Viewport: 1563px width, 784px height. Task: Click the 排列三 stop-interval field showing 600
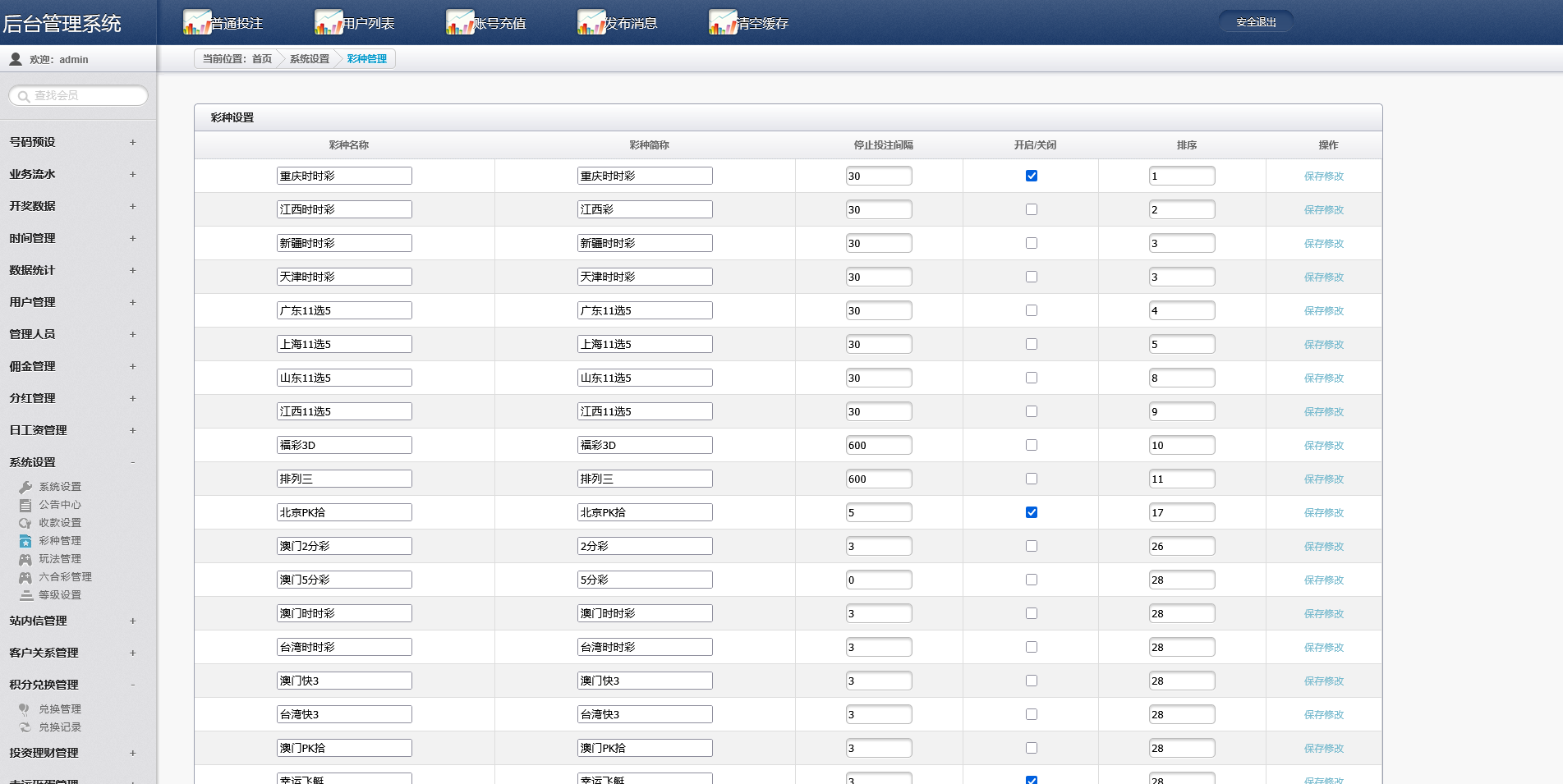(x=879, y=479)
